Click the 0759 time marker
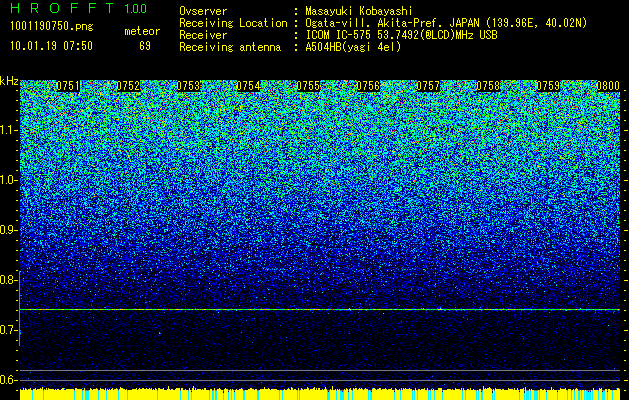629x400 pixels. pos(548,86)
